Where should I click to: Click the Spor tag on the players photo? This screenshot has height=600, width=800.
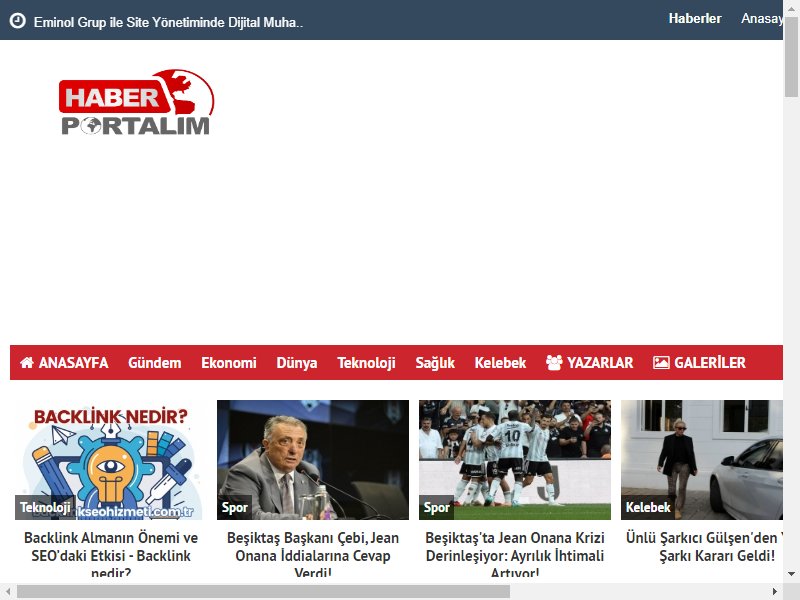pos(436,507)
